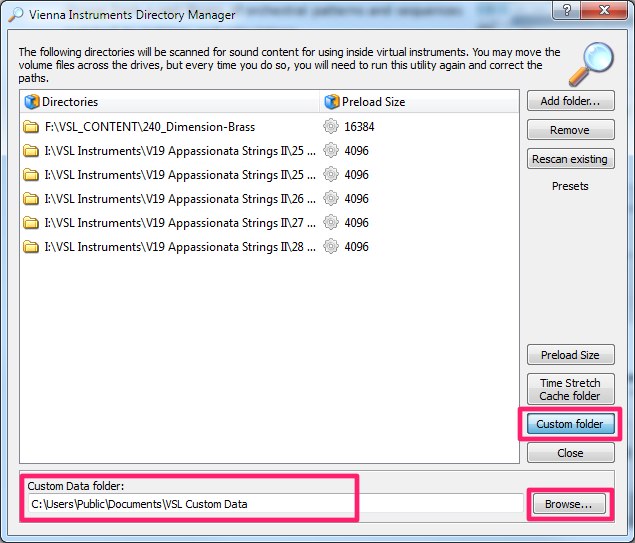Click the gear icon in the Strings II\26 row
635x543 pixels.
[331, 198]
